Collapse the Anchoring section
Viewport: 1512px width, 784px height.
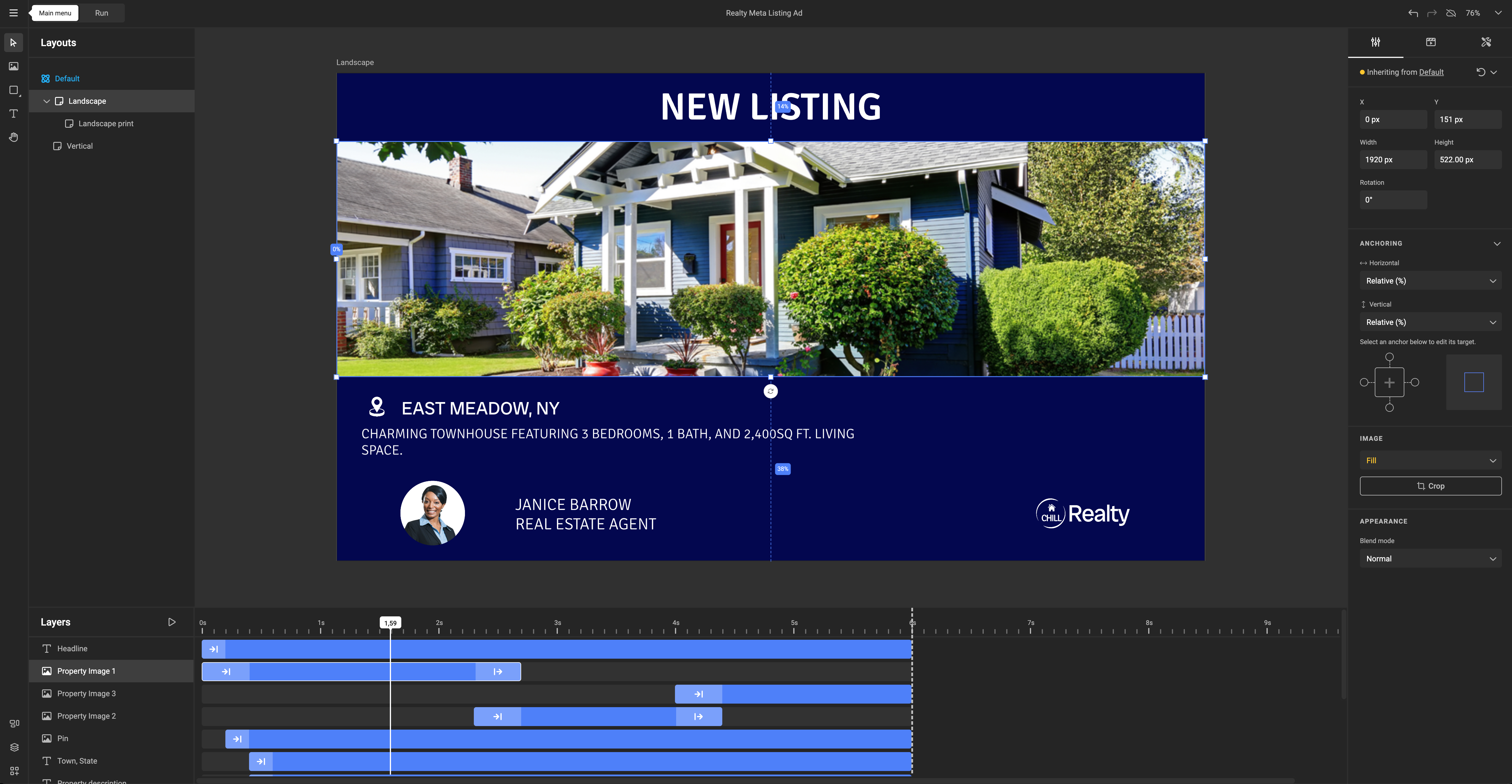click(x=1497, y=244)
